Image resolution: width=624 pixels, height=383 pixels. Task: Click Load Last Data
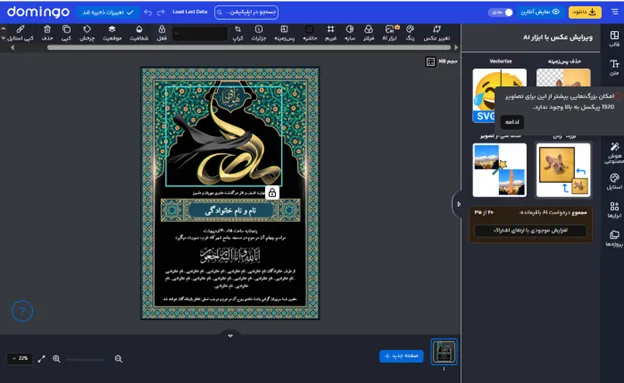(190, 12)
